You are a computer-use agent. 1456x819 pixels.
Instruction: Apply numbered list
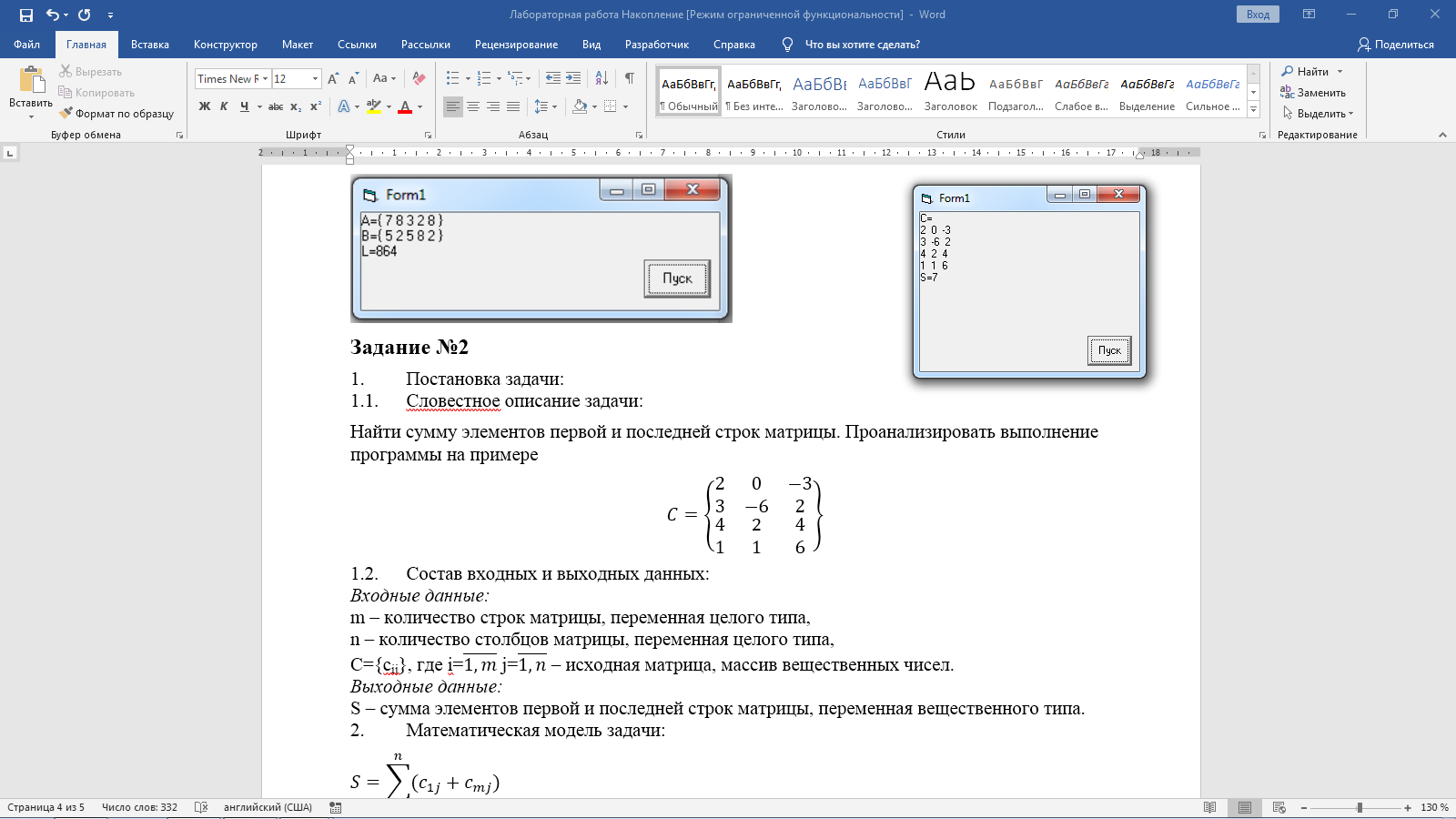click(484, 78)
